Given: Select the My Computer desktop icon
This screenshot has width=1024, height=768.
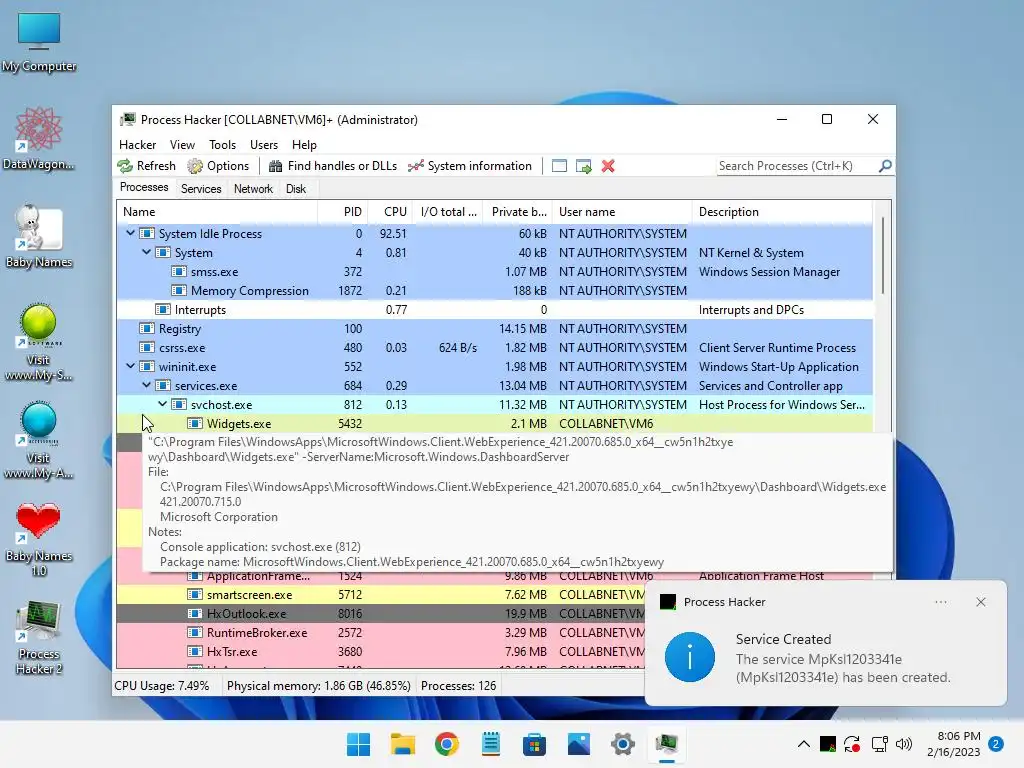Looking at the screenshot, I should coord(39,42).
